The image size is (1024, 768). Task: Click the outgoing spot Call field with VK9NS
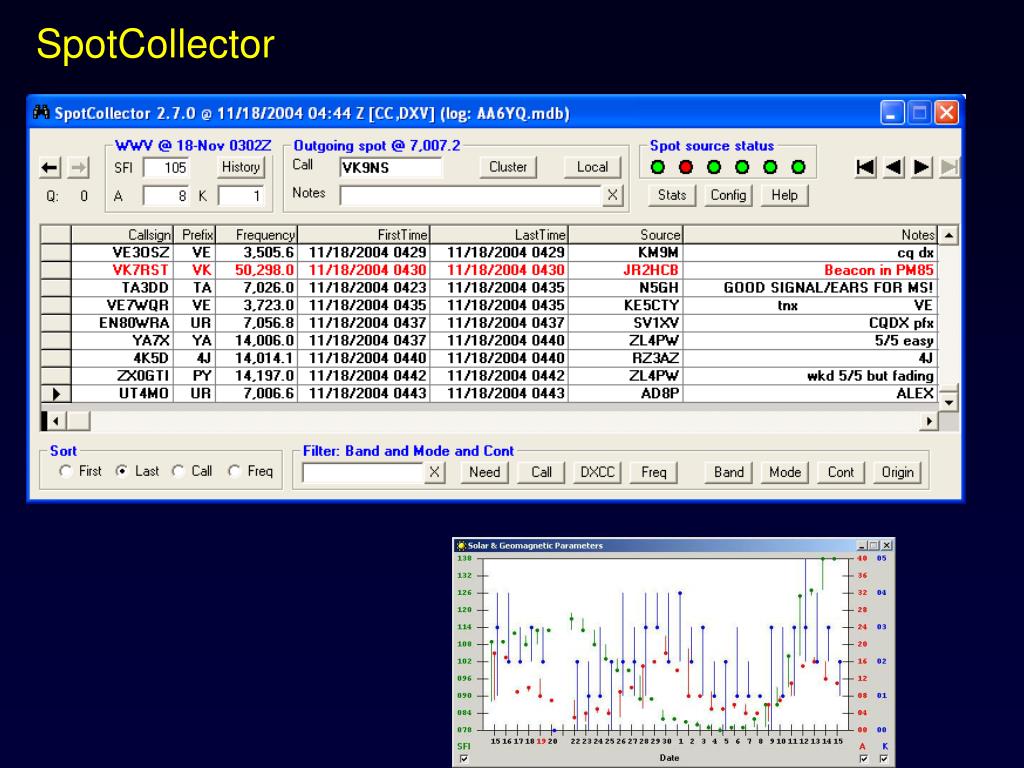pos(391,168)
